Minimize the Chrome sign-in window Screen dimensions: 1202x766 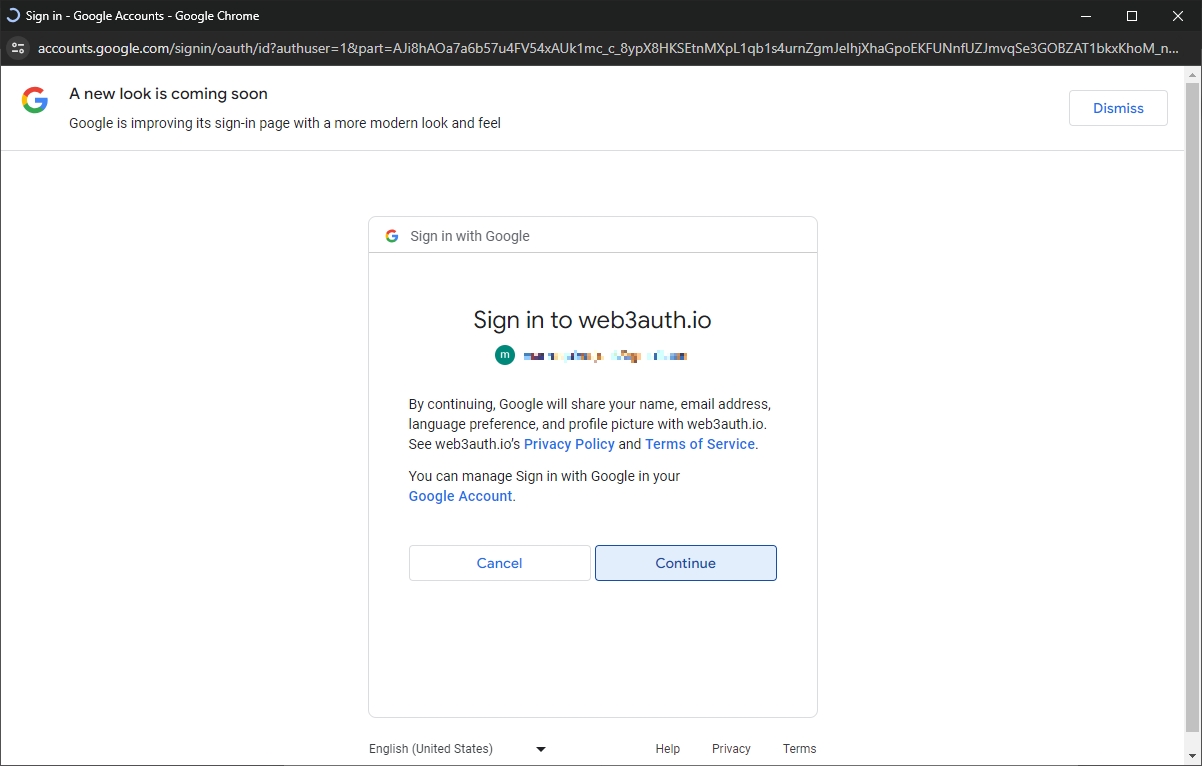coord(1086,16)
